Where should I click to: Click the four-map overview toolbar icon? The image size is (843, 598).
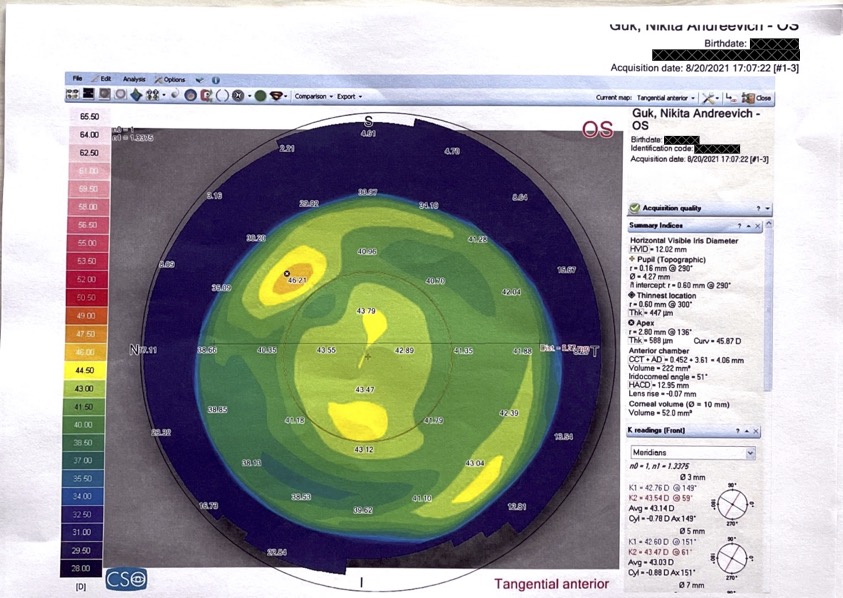(73, 95)
